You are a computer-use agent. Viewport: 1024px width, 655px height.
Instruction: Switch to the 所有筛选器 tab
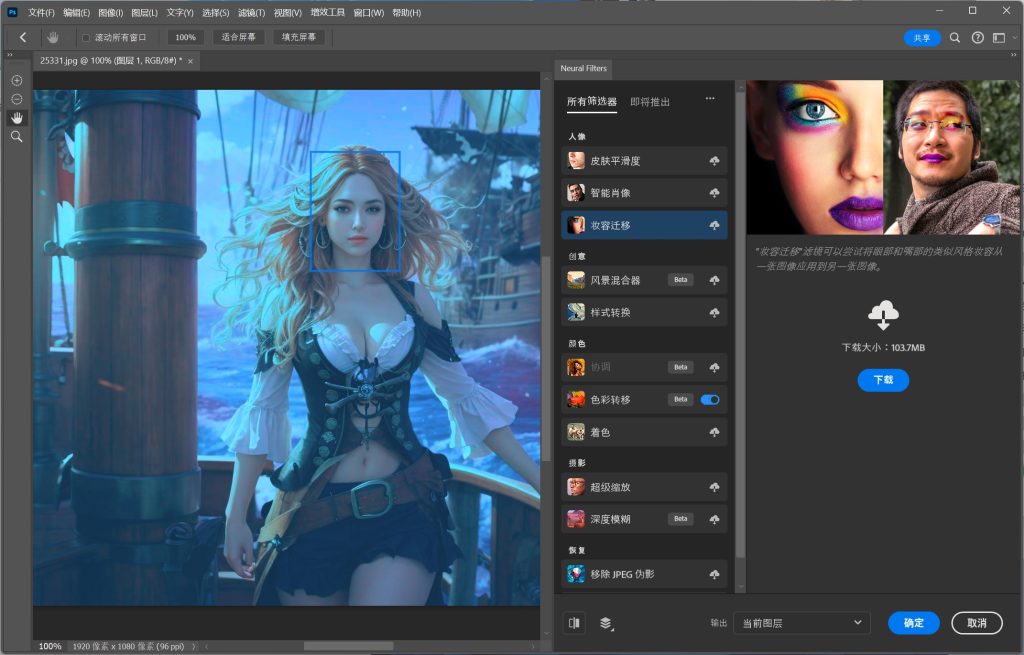[x=592, y=102]
